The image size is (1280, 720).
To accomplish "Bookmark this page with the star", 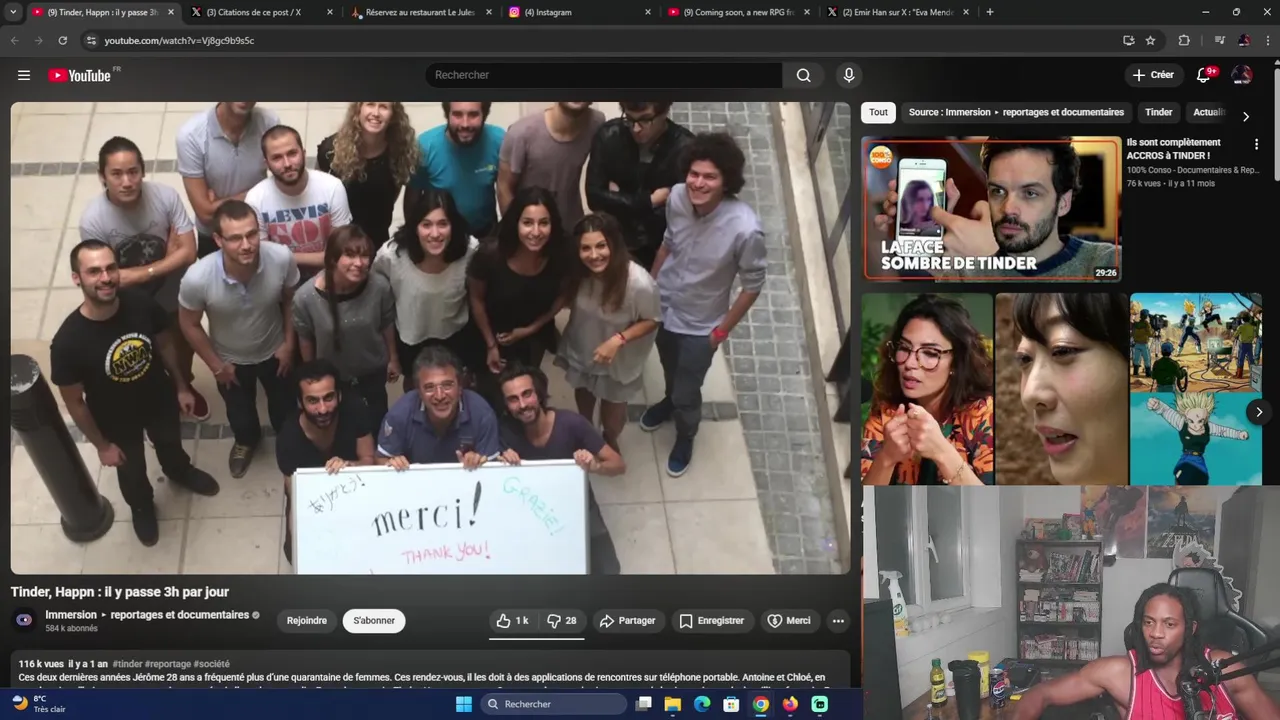I will click(1150, 40).
